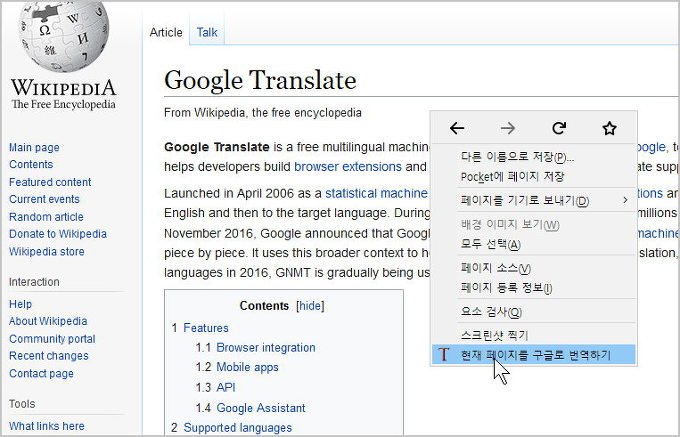The width and height of the screenshot is (680, 437).
Task: Click the Back arrow in context menu
Action: [x=457, y=128]
